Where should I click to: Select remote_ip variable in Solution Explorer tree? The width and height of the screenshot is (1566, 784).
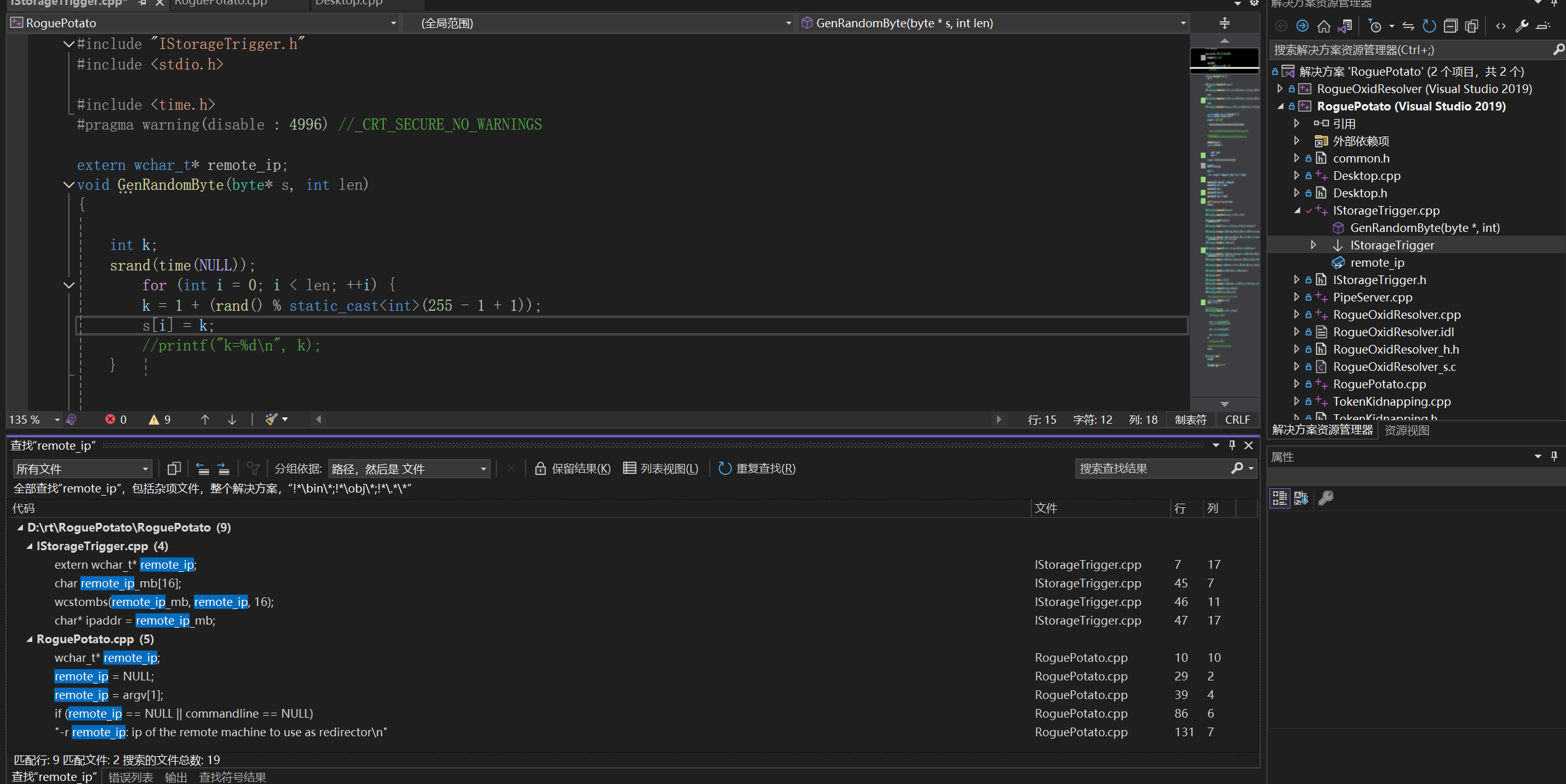pyautogui.click(x=1377, y=262)
